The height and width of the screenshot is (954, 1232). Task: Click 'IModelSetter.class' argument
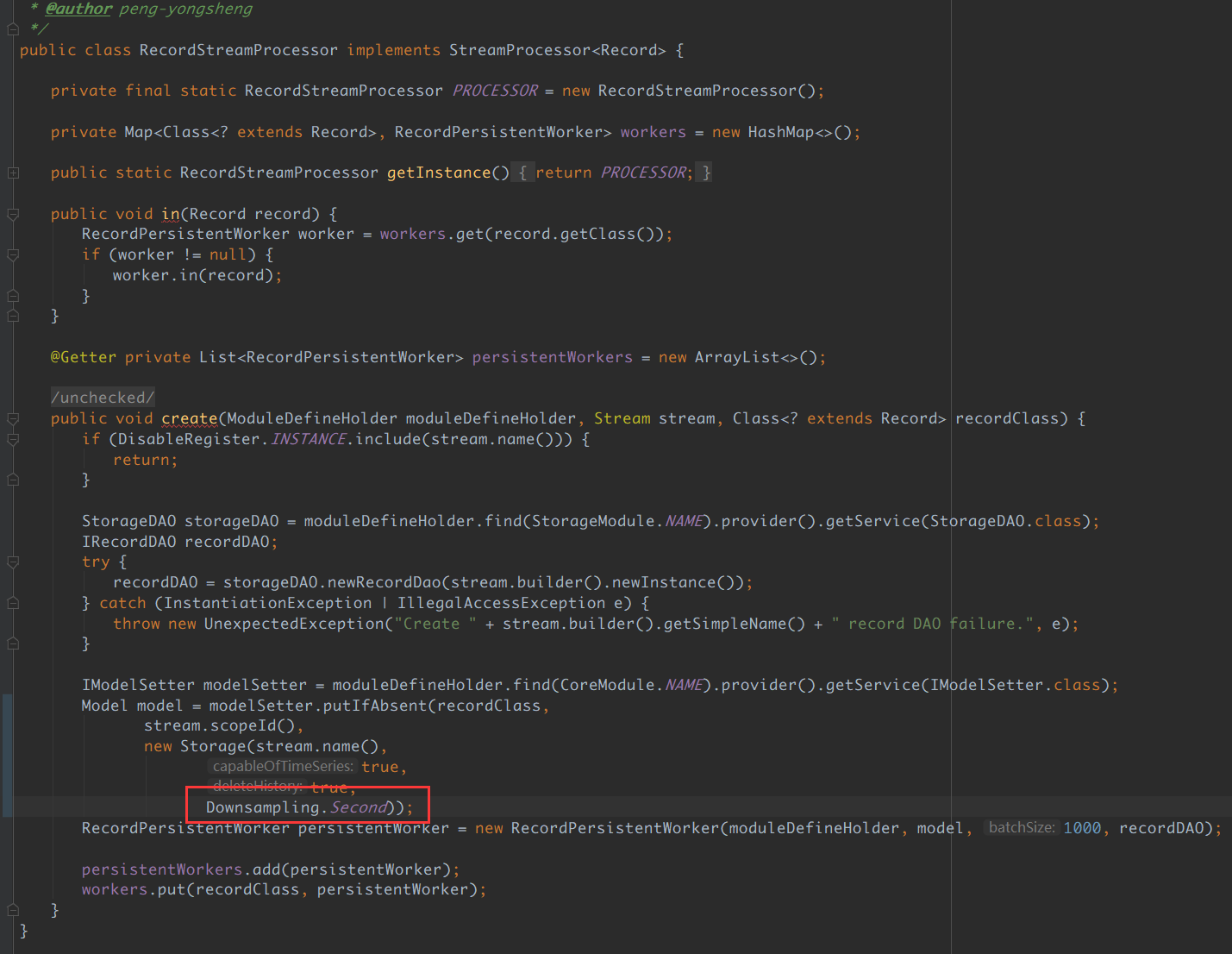[1016, 685]
